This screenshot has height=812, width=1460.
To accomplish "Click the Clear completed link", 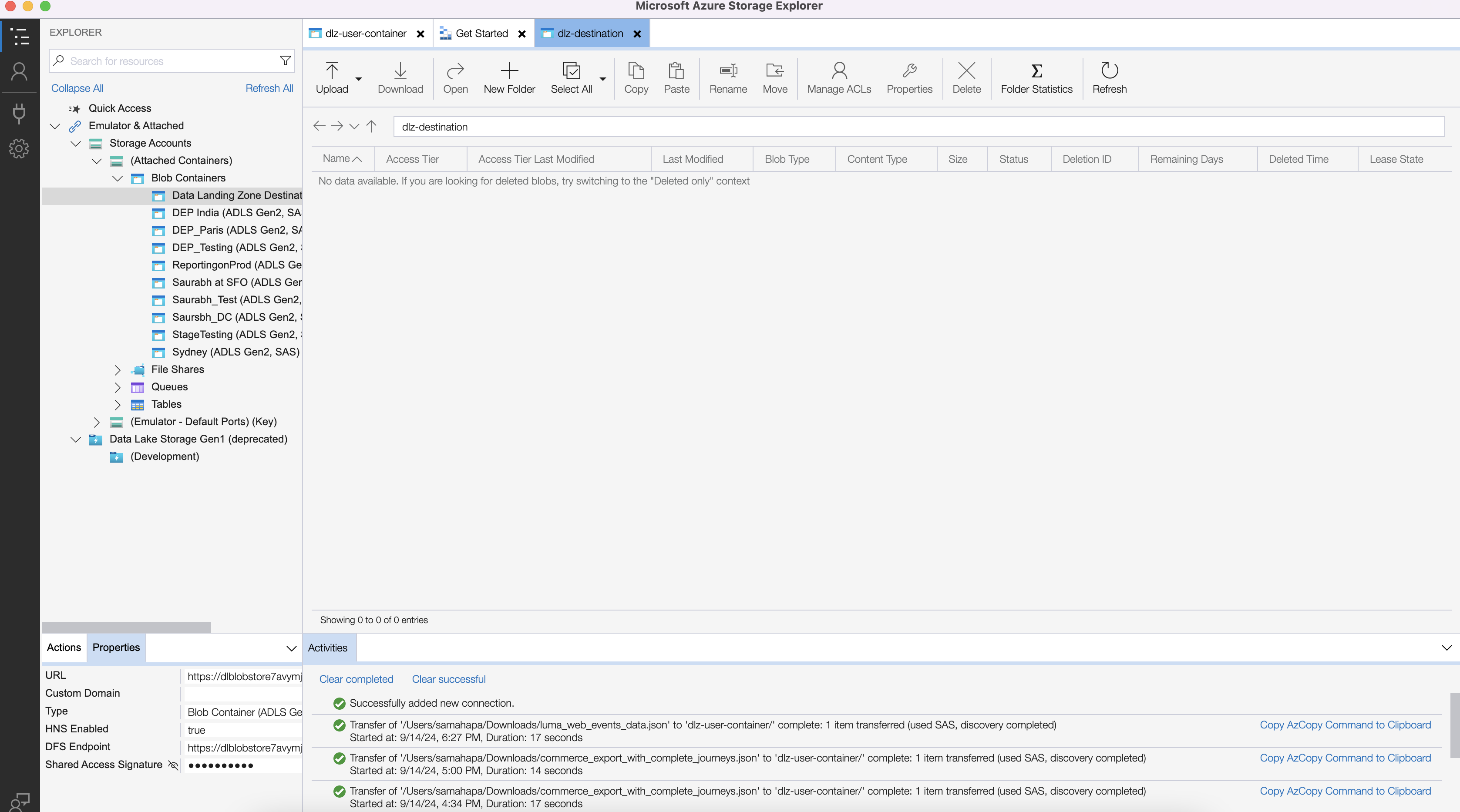I will click(356, 679).
